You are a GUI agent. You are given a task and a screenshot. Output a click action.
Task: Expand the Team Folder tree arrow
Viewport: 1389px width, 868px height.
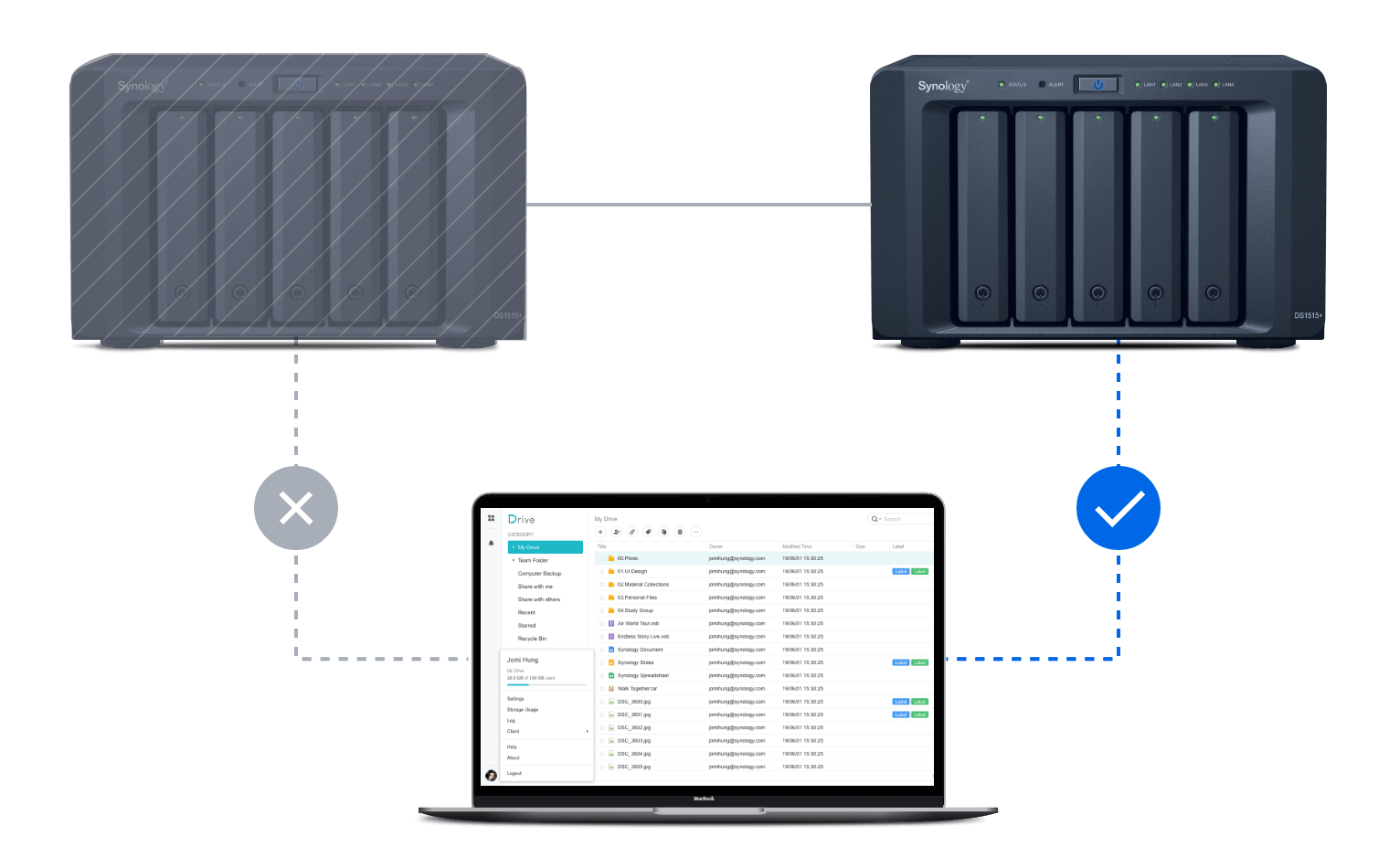click(514, 560)
